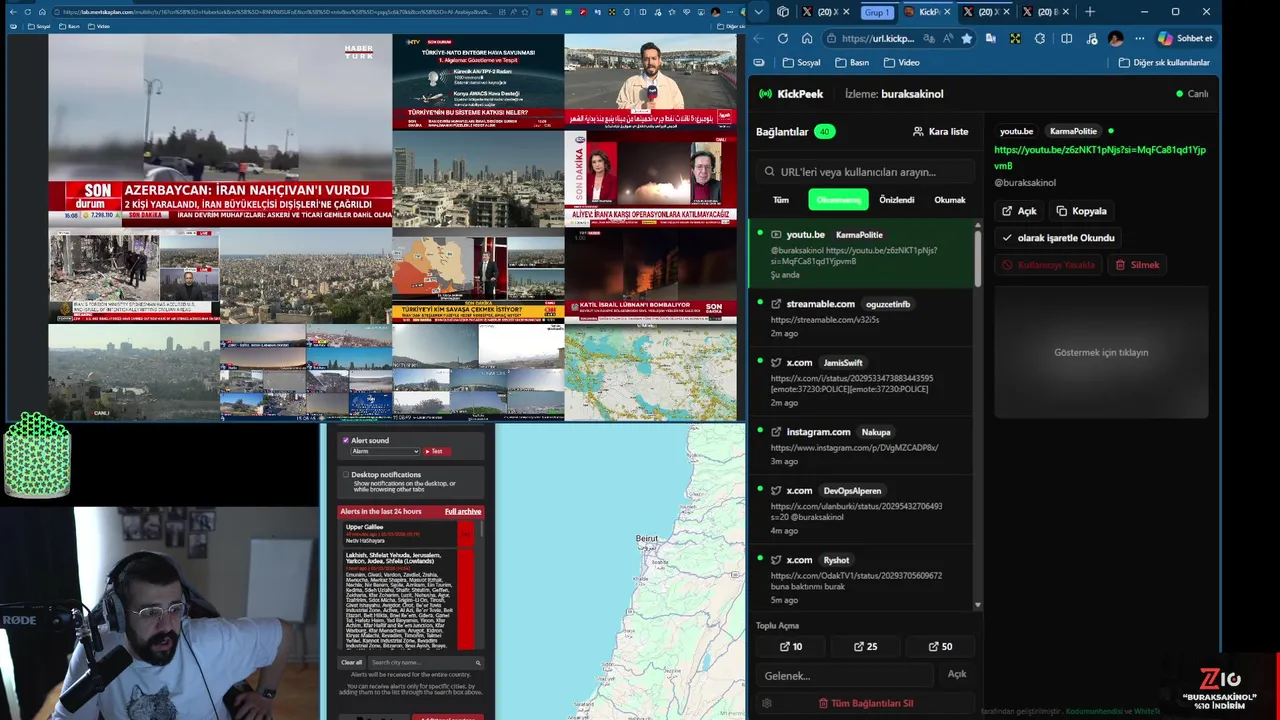Open the browser profile avatar
1280x720 pixels.
[x=1116, y=38]
